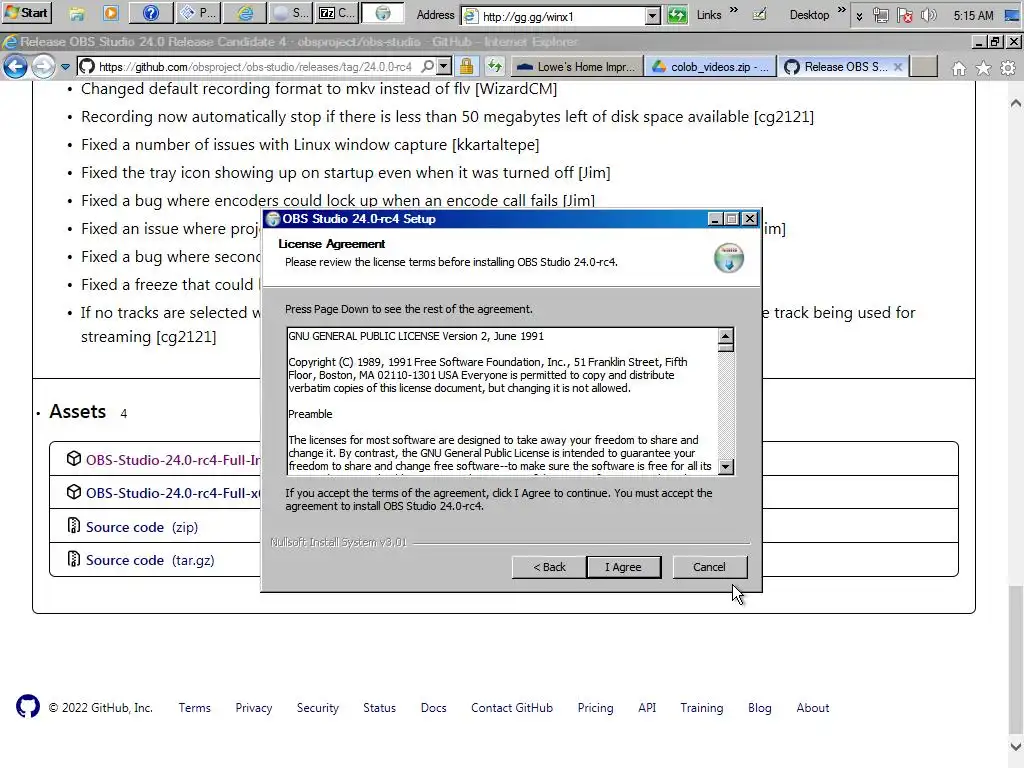Open the help taskbar button with question mark
1024x768 pixels.
point(151,13)
